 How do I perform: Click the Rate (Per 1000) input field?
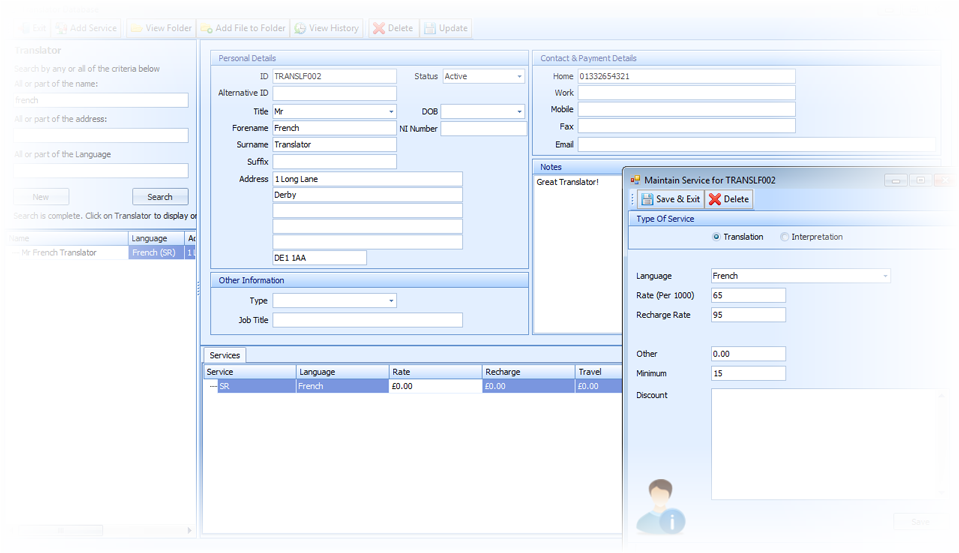click(748, 296)
